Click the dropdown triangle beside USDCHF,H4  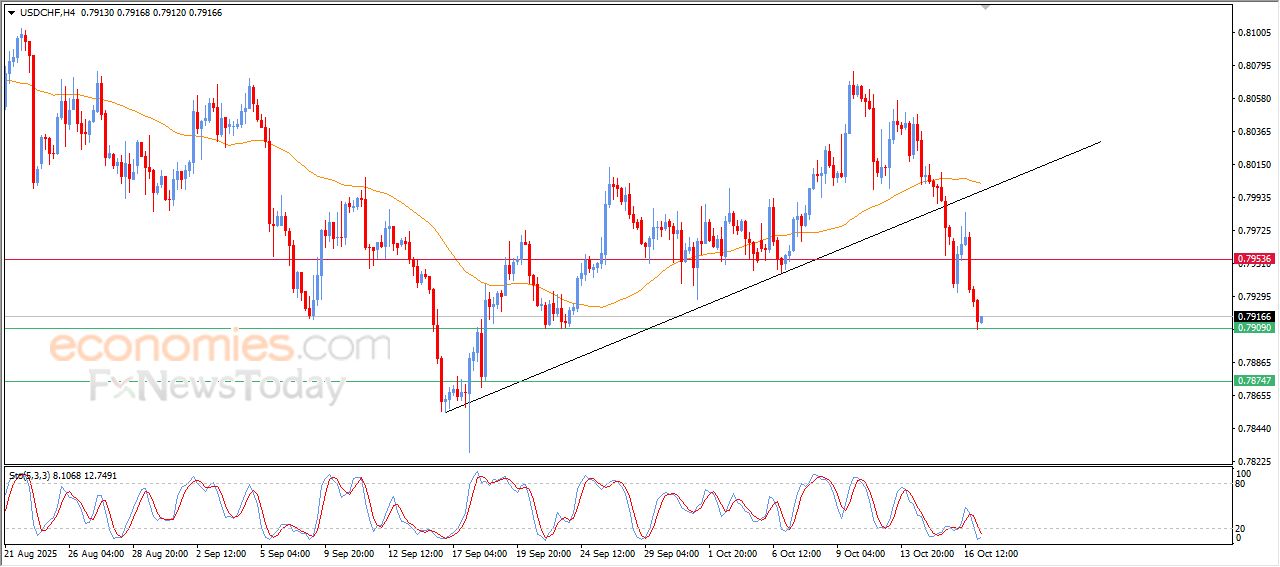pyautogui.click(x=12, y=12)
